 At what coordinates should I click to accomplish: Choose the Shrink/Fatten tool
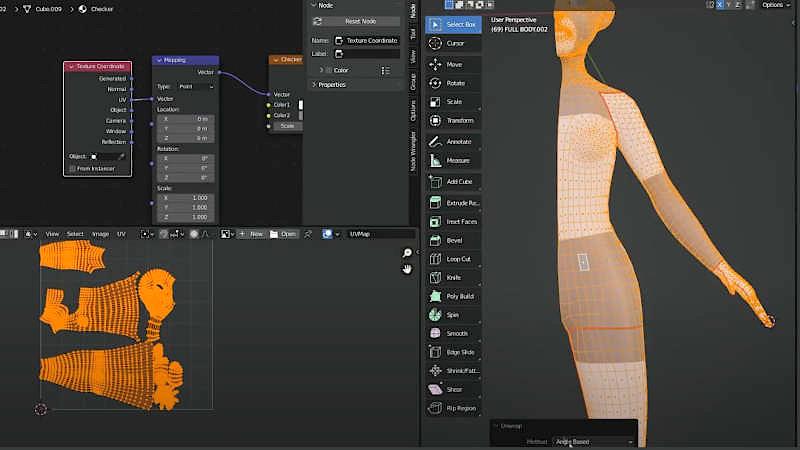click(x=453, y=370)
